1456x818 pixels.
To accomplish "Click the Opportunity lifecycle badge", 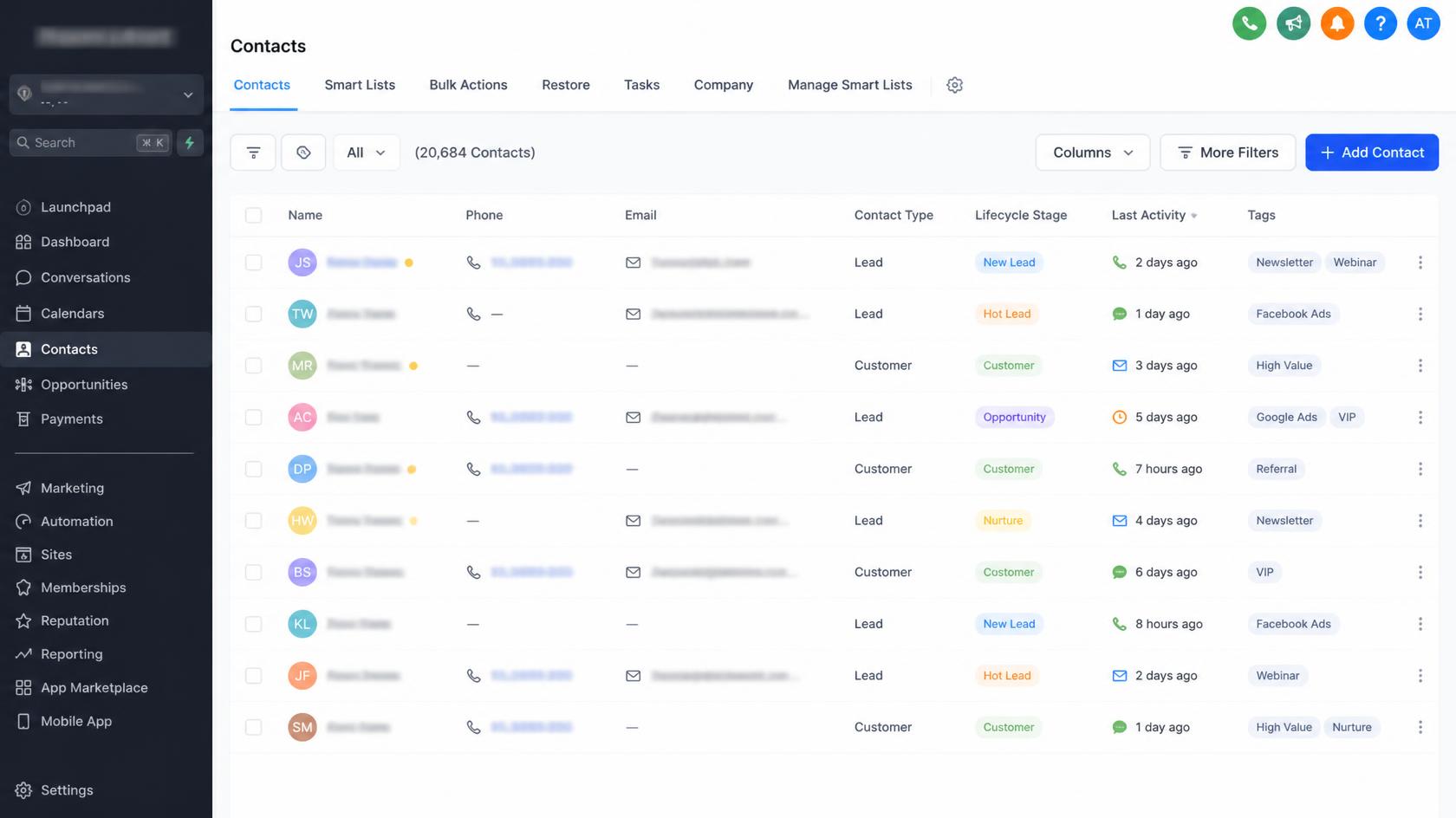I will click(x=1014, y=418).
